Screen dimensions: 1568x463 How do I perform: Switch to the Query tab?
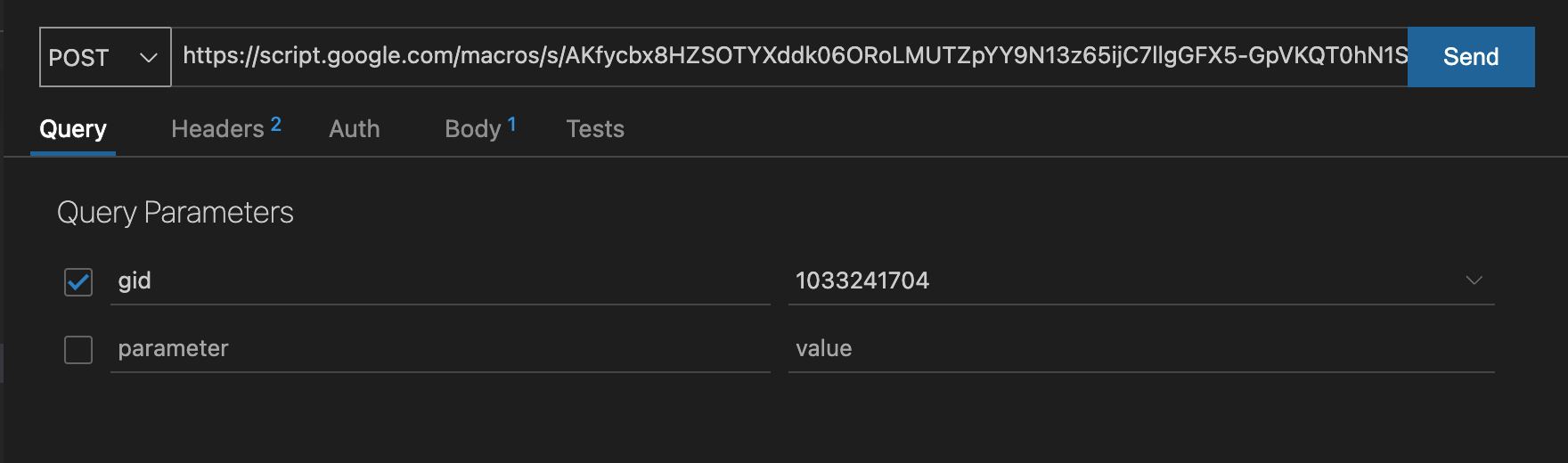click(73, 129)
